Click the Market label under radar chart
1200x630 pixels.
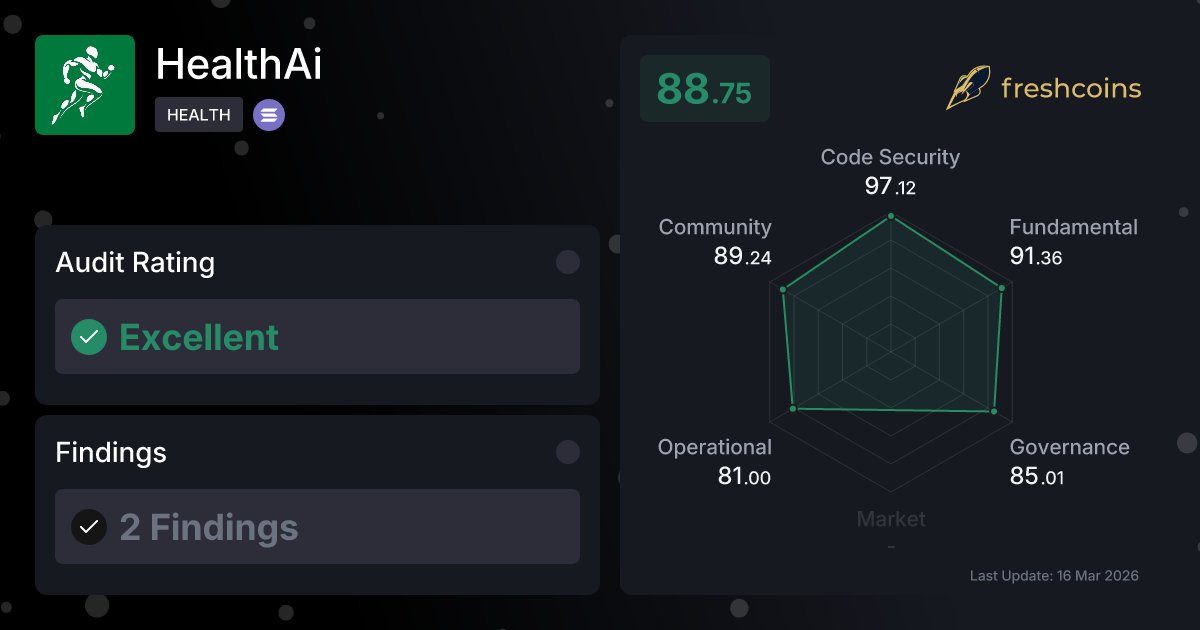click(891, 519)
